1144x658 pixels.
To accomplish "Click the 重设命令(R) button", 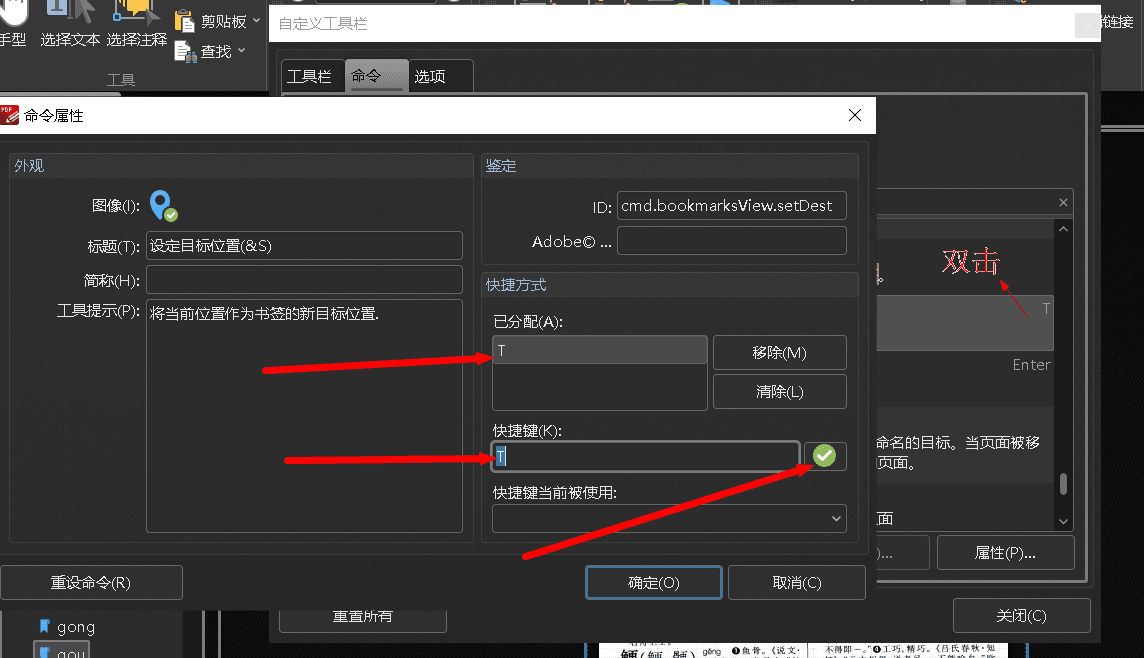I will point(91,582).
